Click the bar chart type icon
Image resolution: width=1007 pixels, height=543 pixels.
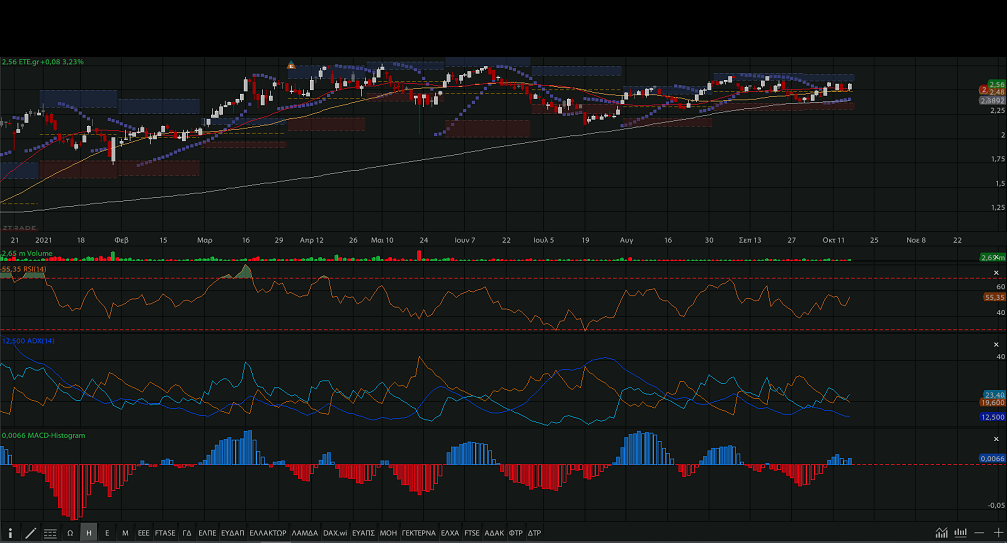pyautogui.click(x=960, y=533)
